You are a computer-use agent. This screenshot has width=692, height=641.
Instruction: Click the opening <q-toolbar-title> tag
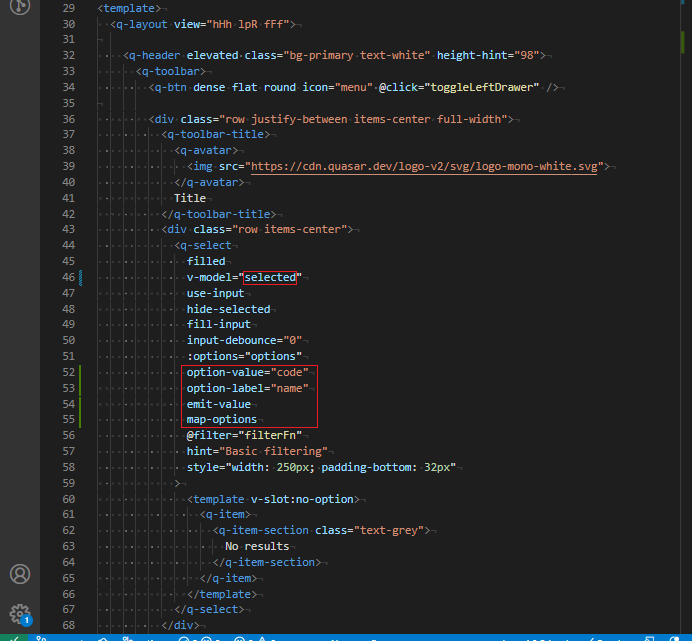[x=215, y=134]
